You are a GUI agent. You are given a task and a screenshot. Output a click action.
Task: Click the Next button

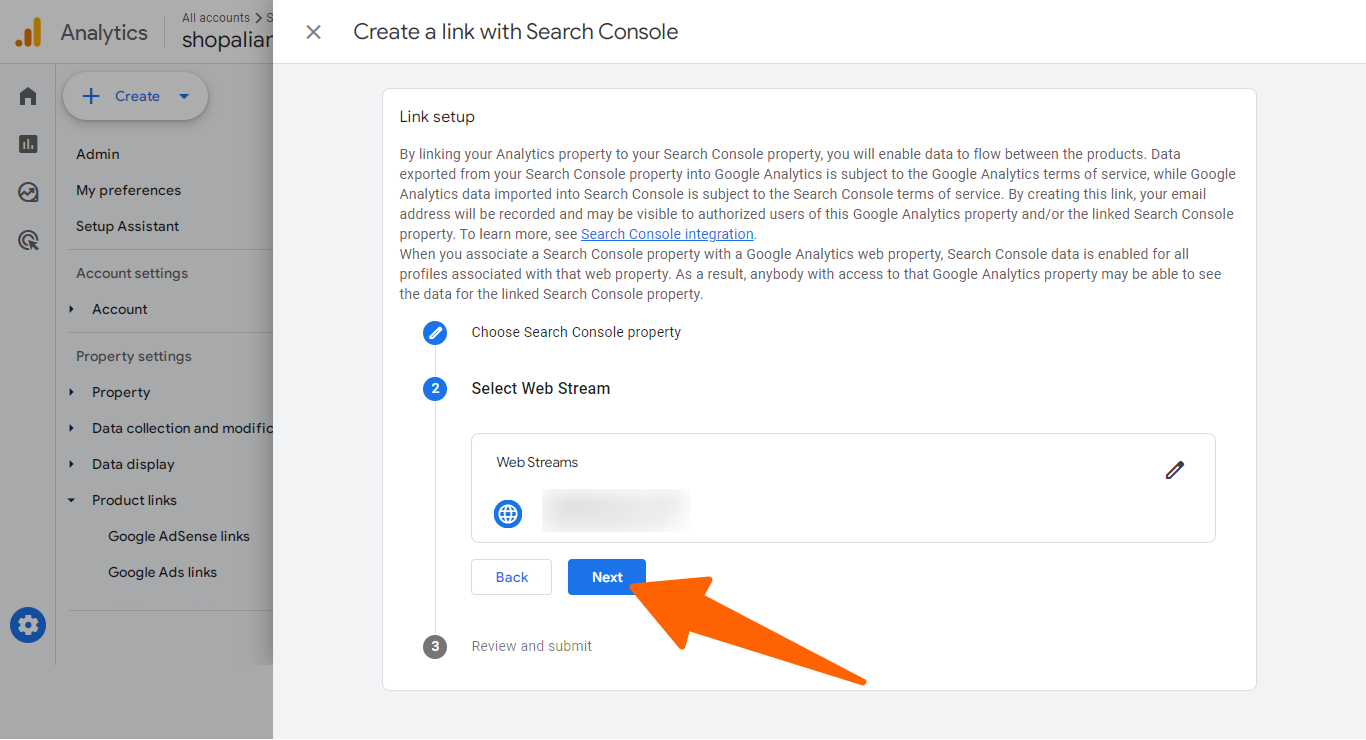coord(607,577)
